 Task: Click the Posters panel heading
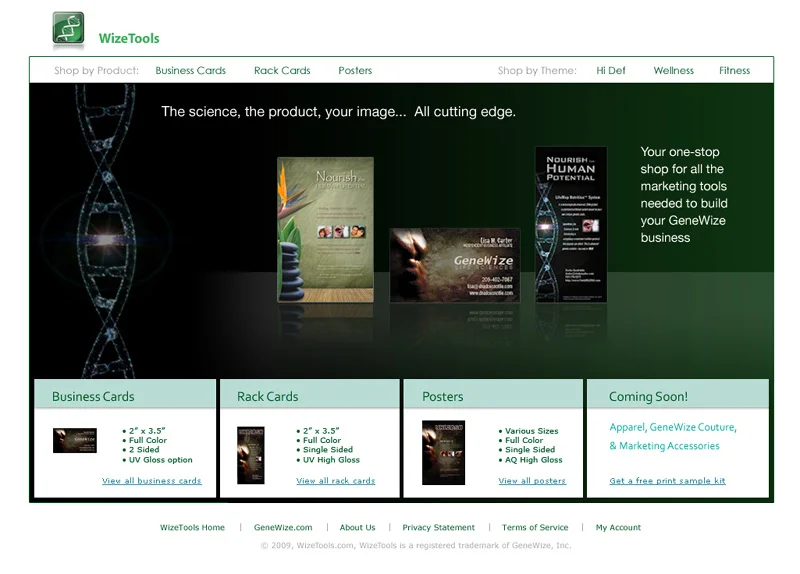coord(442,396)
